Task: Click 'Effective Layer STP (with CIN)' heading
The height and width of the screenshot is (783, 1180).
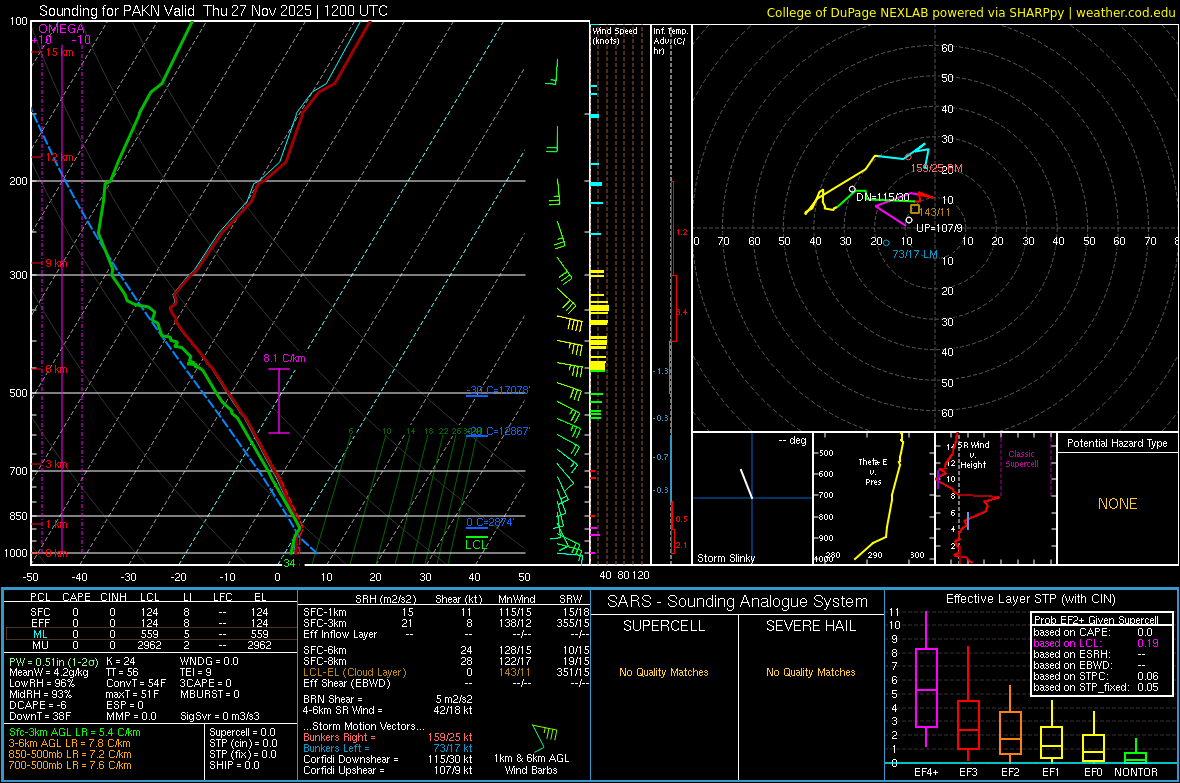Action: (1030, 599)
